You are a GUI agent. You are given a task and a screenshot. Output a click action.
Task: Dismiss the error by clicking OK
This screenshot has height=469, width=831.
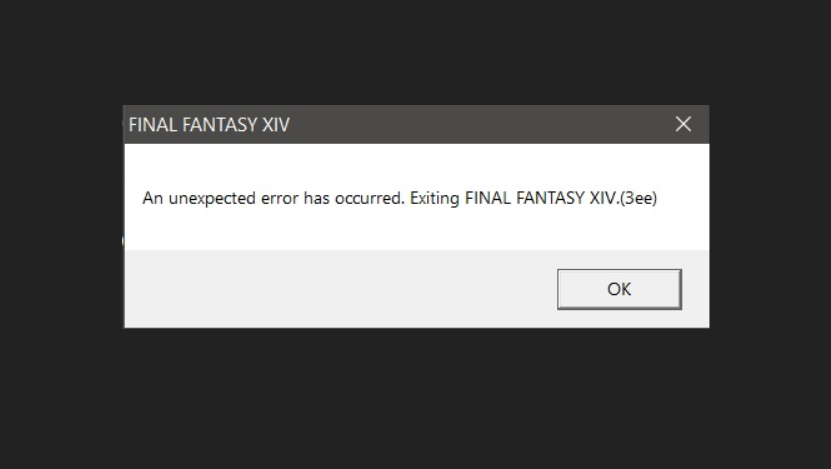pyautogui.click(x=619, y=289)
